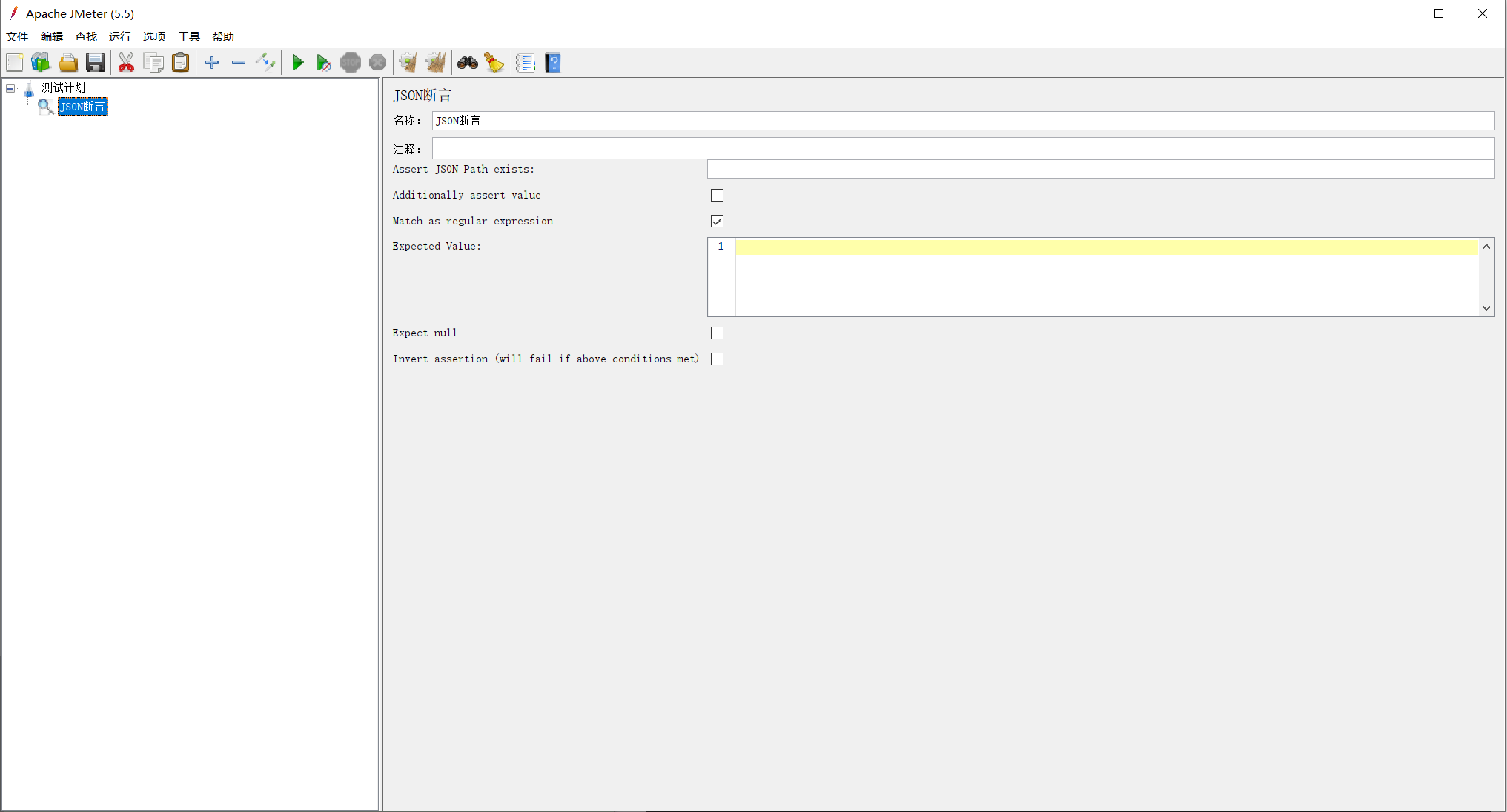Viewport: 1507px width, 812px height.
Task: Open the 编辑 menu
Action: pos(52,36)
